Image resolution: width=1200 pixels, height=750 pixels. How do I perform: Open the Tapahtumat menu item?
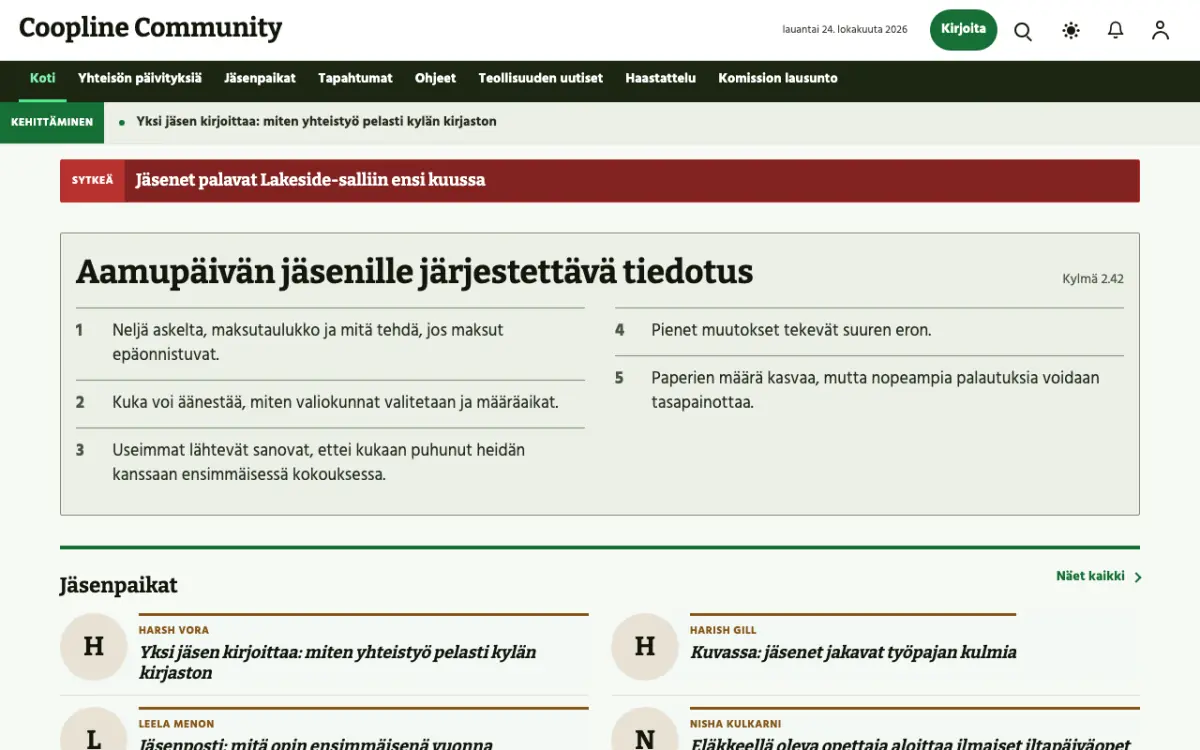[355, 78]
